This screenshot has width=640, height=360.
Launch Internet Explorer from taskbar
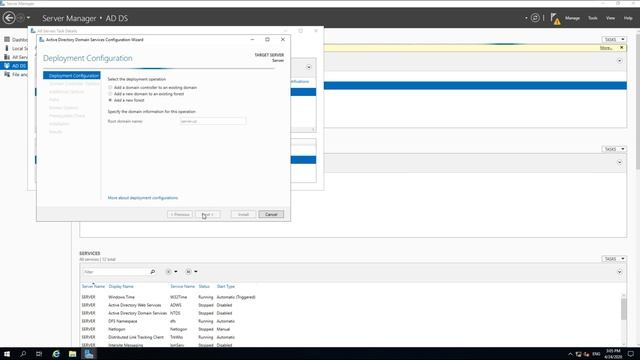pos(56,354)
